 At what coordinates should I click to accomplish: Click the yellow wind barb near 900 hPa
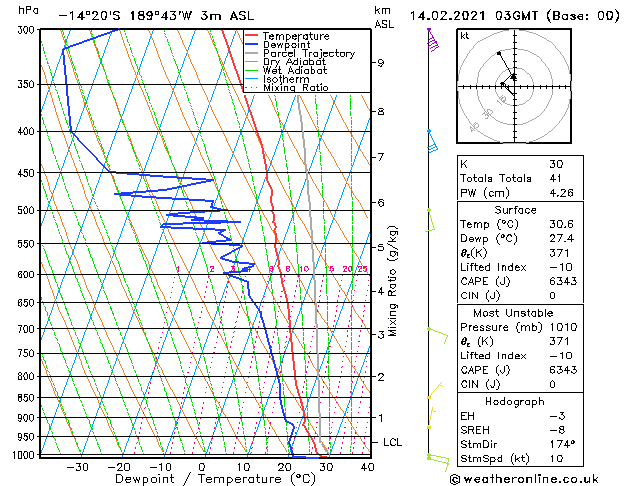[431, 419]
